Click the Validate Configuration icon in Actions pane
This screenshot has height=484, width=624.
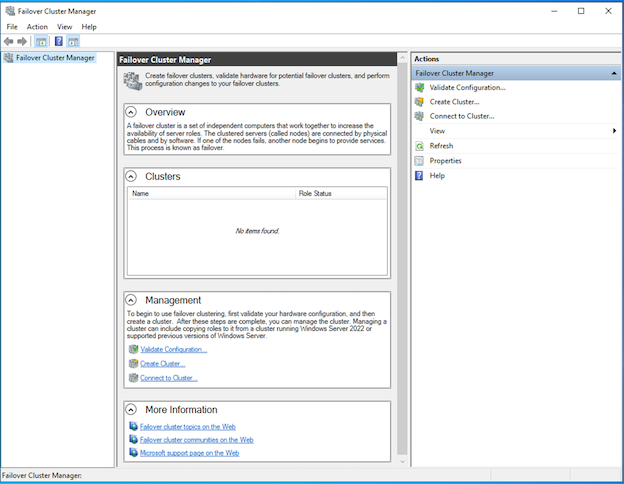[x=419, y=88]
